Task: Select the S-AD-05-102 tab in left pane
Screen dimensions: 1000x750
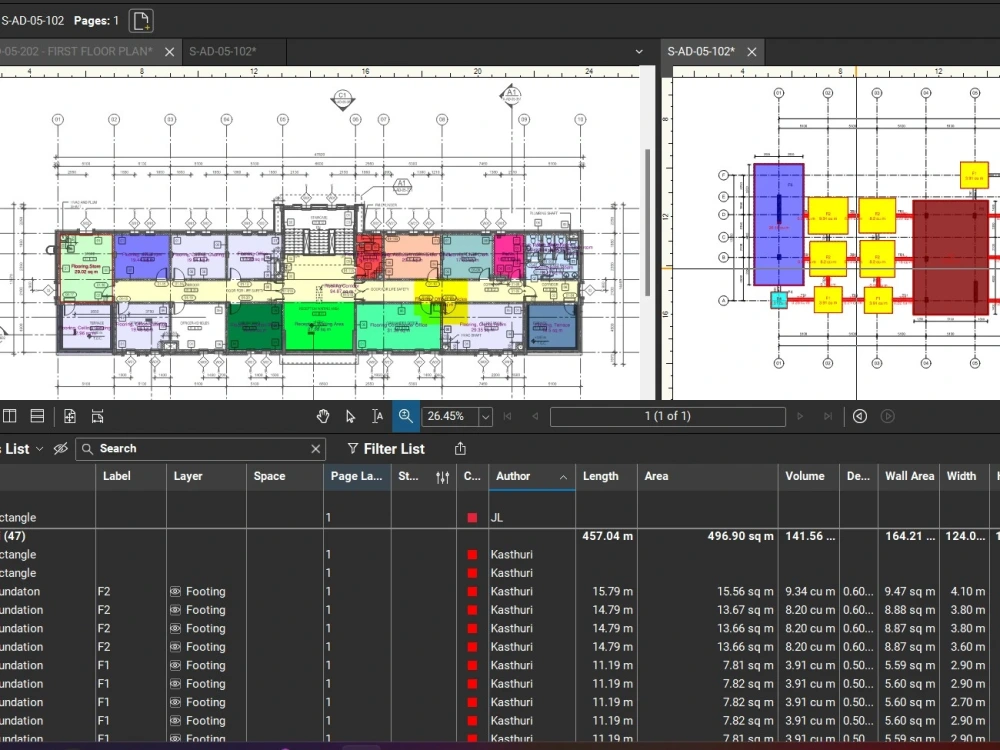Action: [223, 52]
